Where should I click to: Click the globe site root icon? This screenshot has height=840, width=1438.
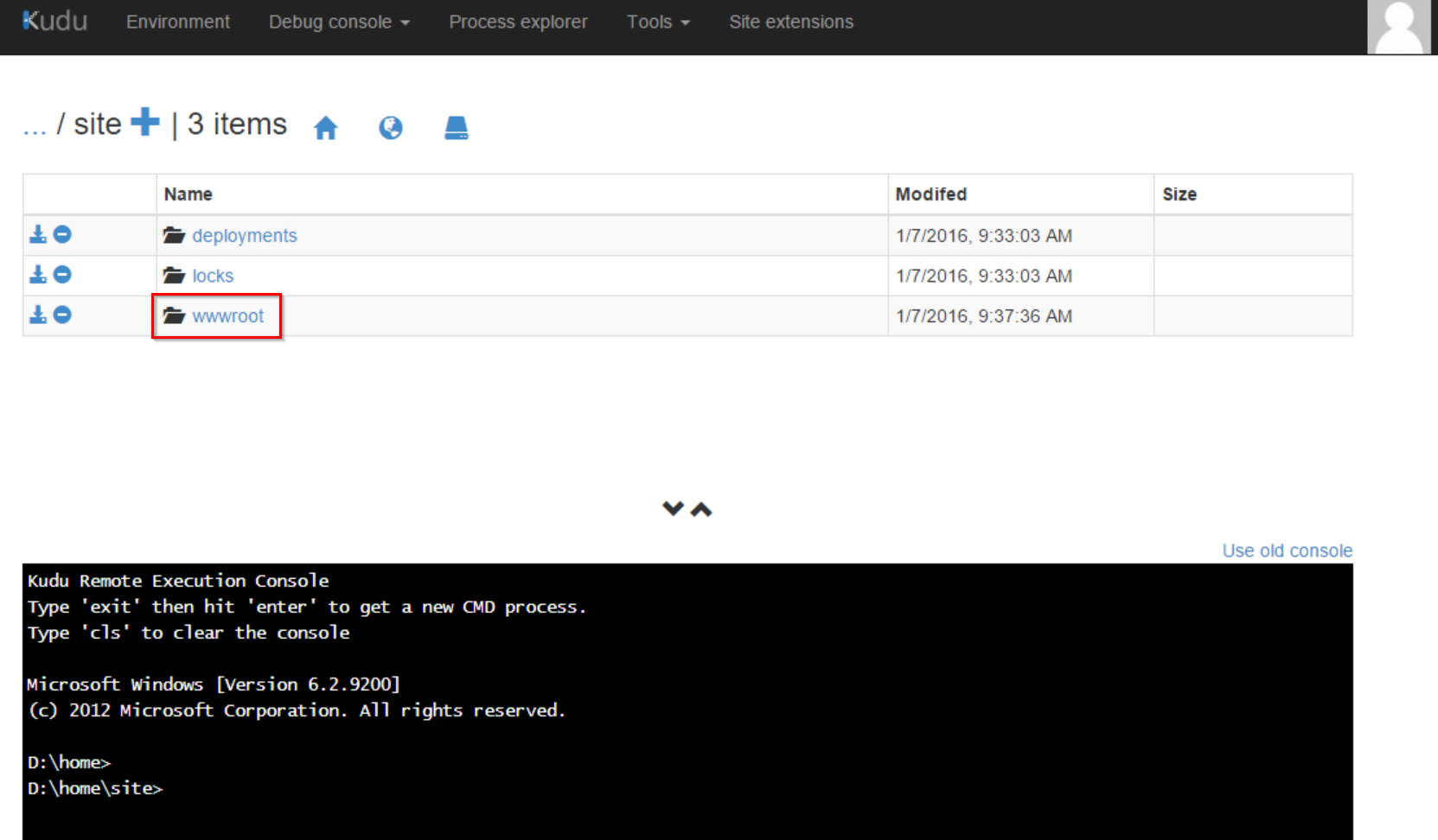391,128
